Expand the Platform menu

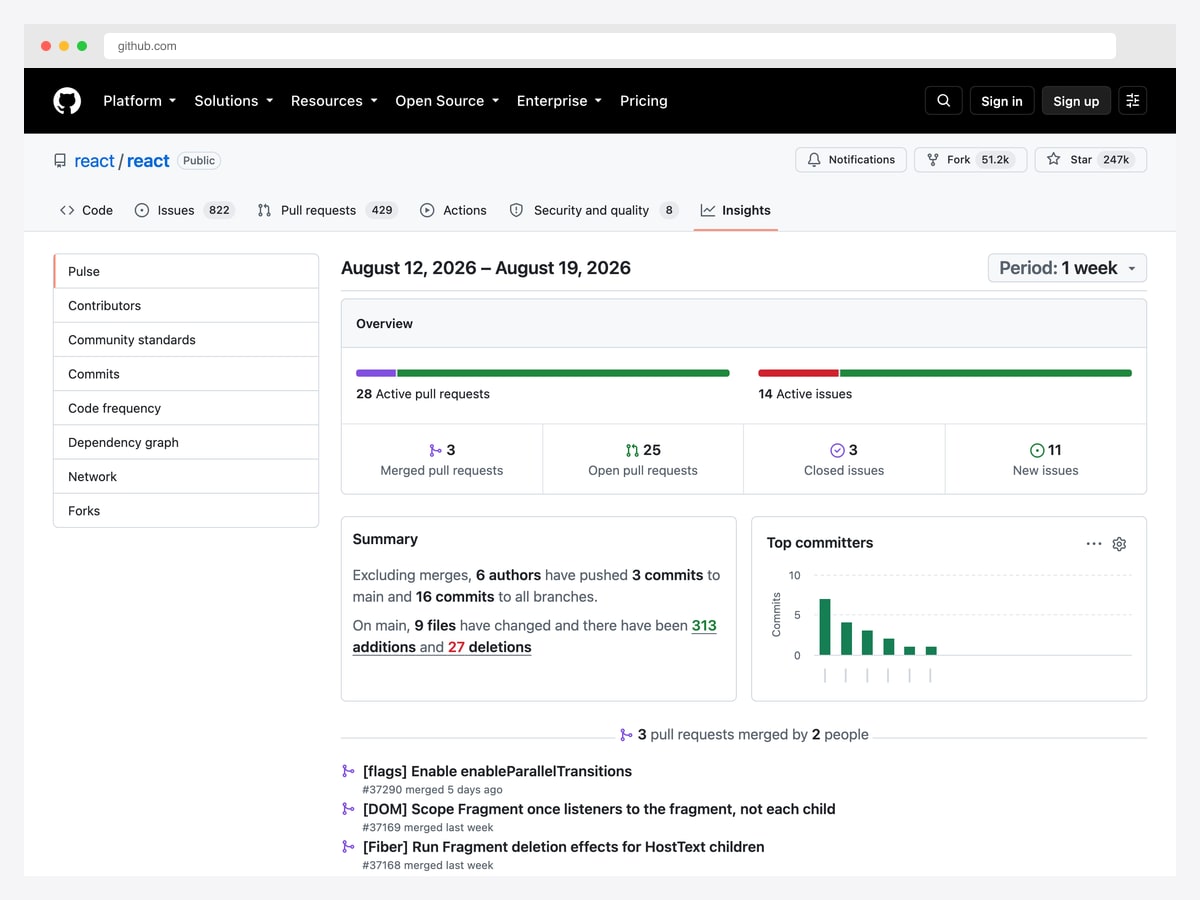pos(140,101)
